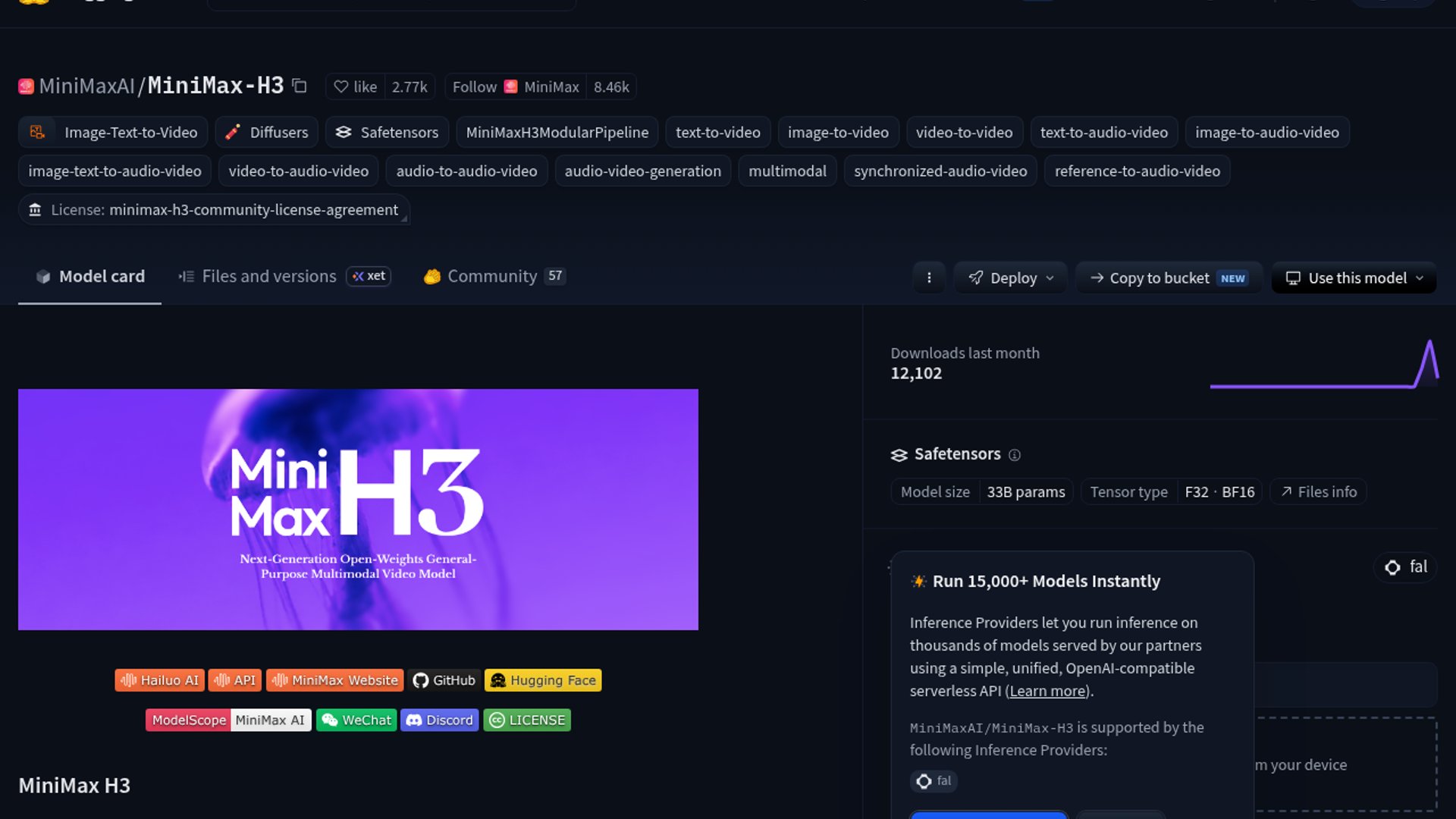Screen dimensions: 1456x819
Task: Click the MiniMax H3 banner image
Action: pos(358,510)
